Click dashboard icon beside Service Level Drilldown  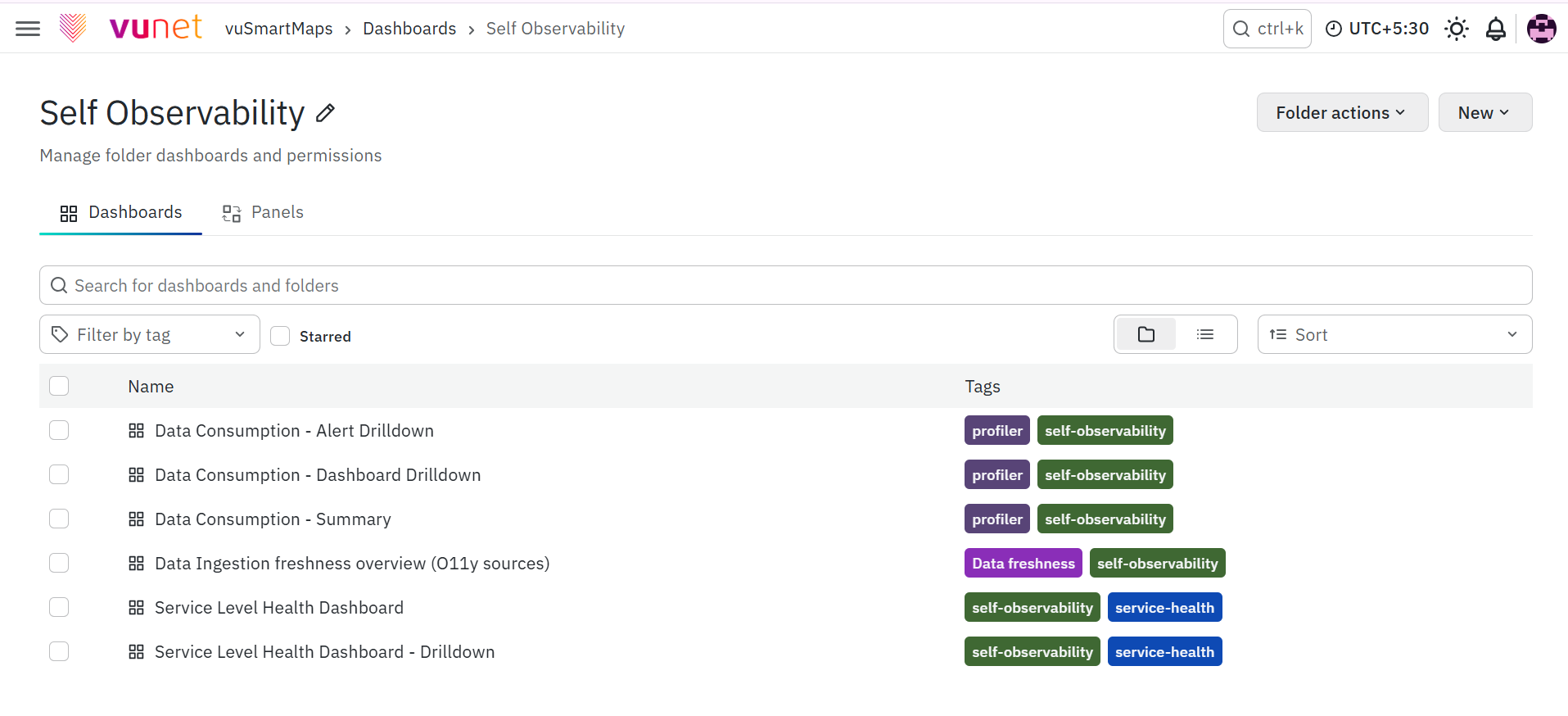point(137,651)
